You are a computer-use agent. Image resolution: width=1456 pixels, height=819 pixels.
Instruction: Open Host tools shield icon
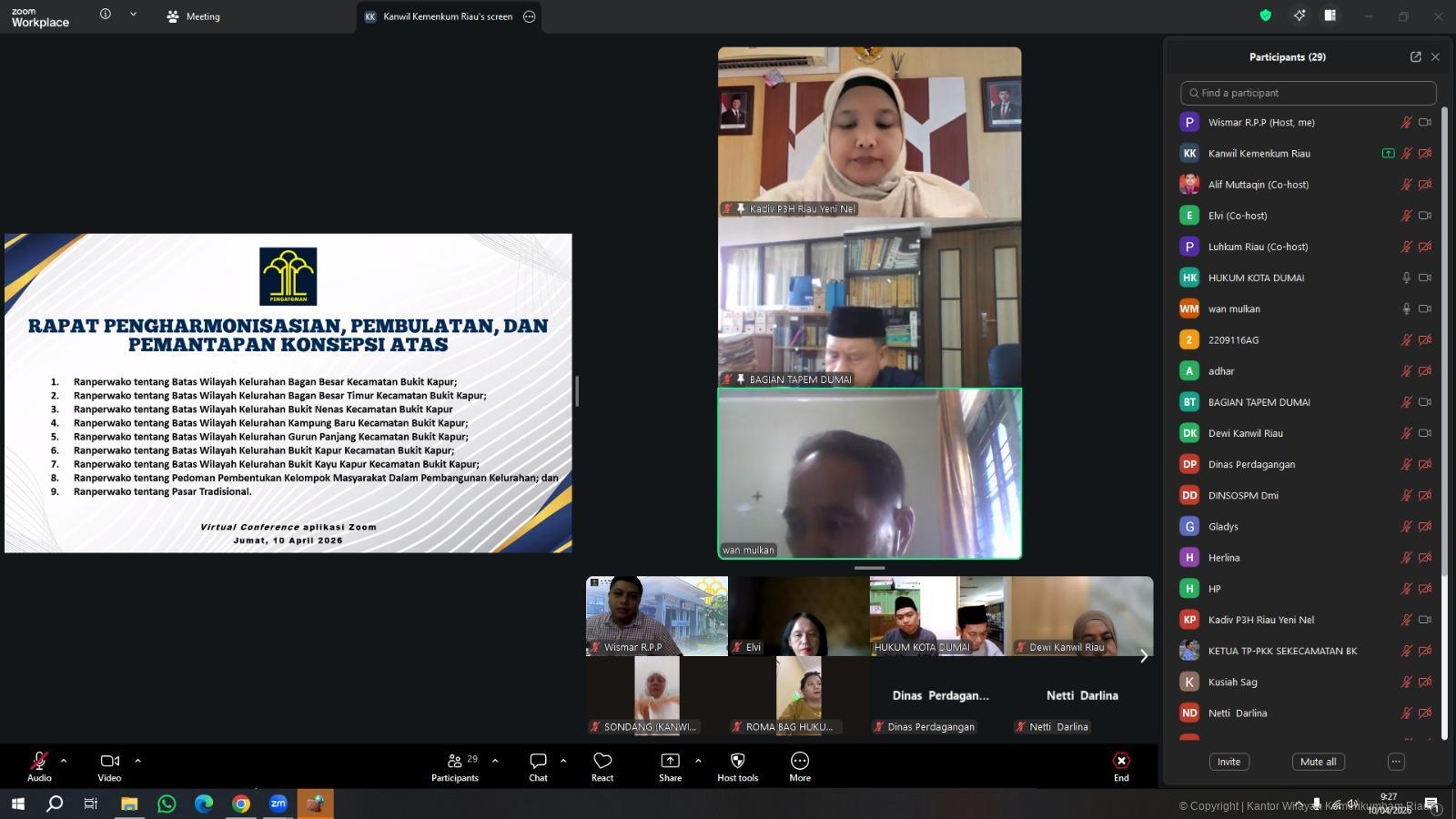tap(737, 761)
